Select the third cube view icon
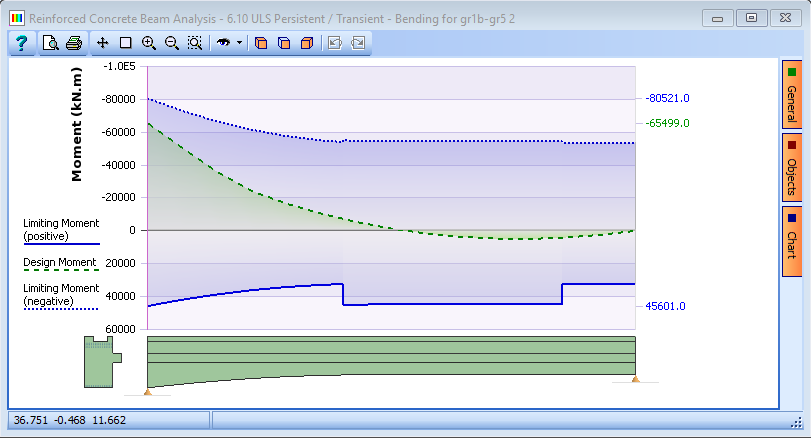This screenshot has height=438, width=811. tap(307, 43)
